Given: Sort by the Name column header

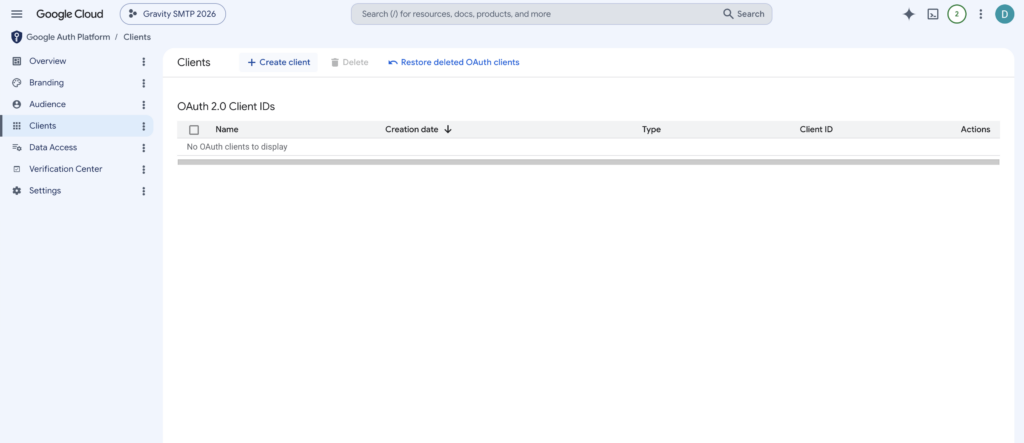Looking at the screenshot, I should [227, 129].
